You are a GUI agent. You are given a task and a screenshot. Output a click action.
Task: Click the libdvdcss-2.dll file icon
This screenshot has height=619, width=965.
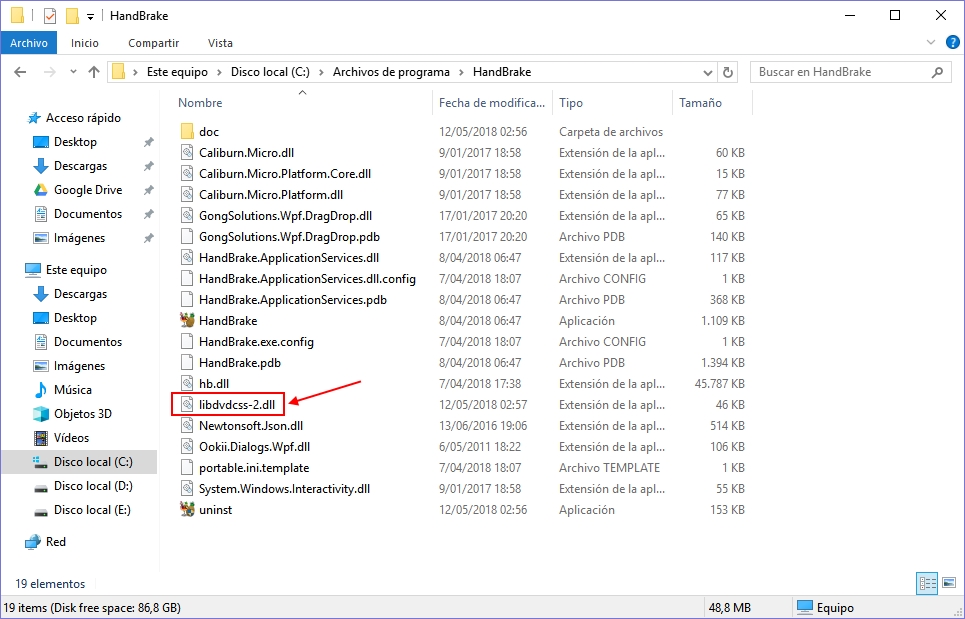click(188, 404)
